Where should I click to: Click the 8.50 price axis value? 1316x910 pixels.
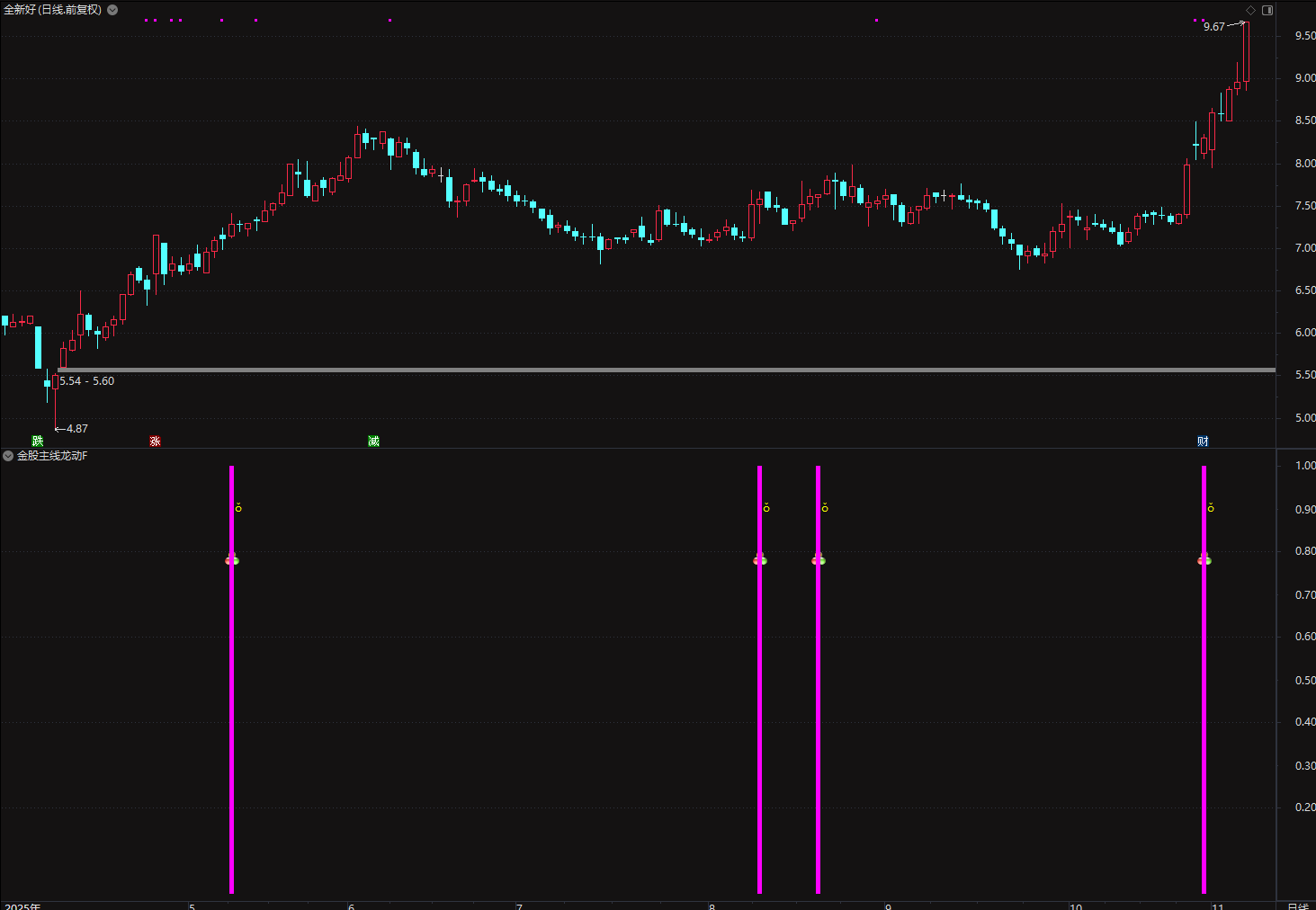1305,120
